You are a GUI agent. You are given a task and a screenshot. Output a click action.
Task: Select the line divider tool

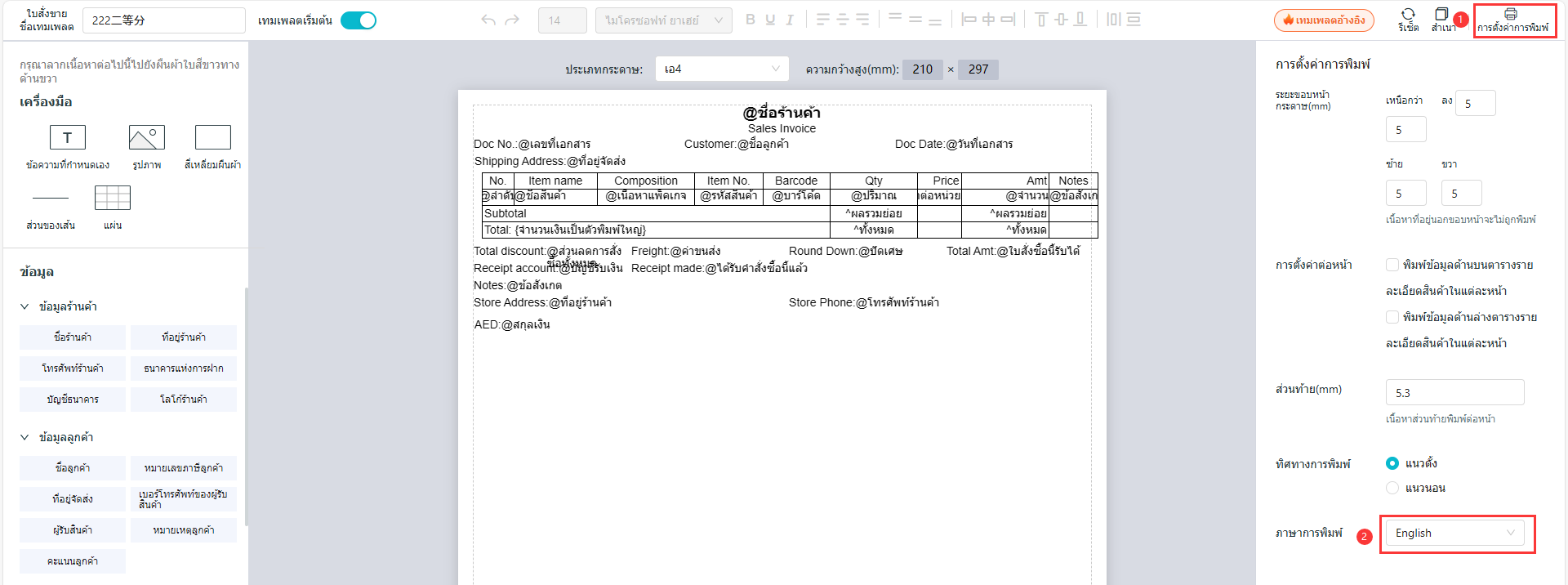(51, 198)
